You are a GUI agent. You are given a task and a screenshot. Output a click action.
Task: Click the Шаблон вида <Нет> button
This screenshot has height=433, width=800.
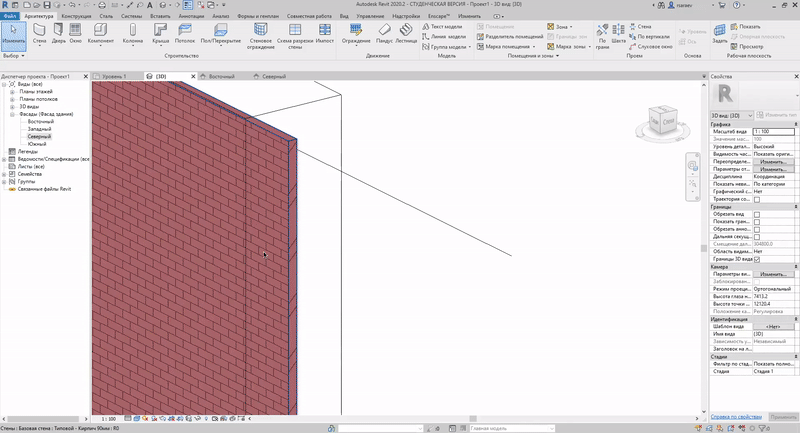click(x=772, y=326)
